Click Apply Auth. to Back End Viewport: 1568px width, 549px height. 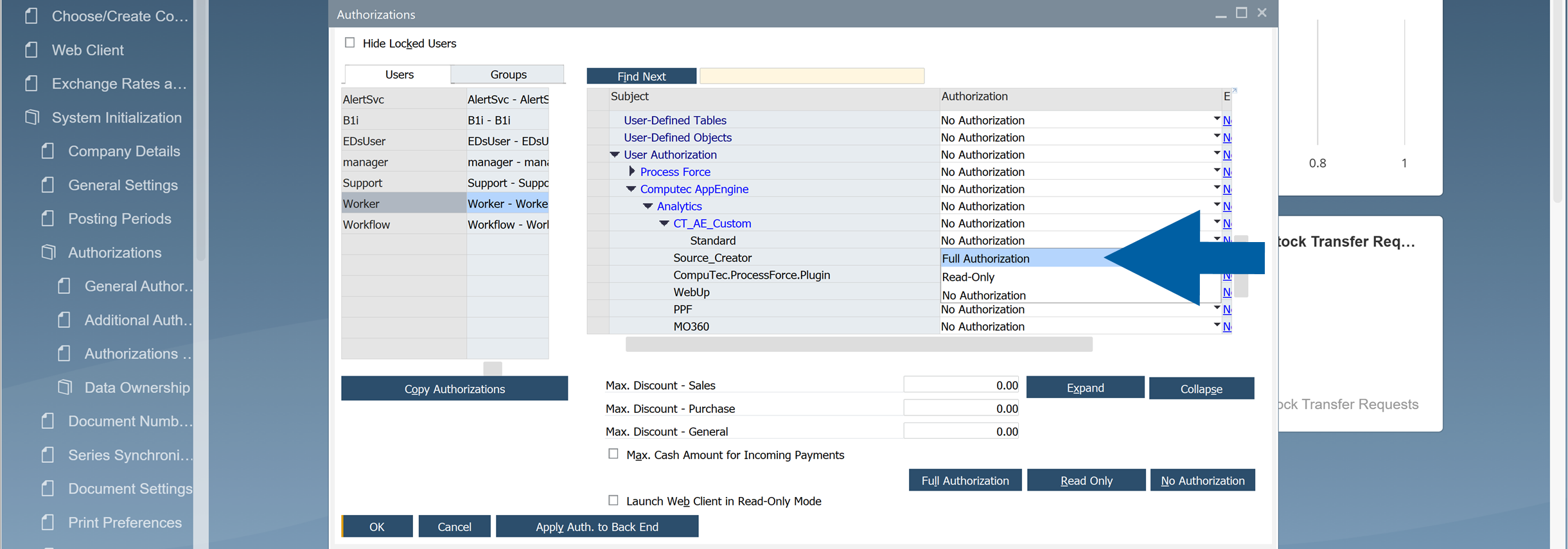[597, 527]
